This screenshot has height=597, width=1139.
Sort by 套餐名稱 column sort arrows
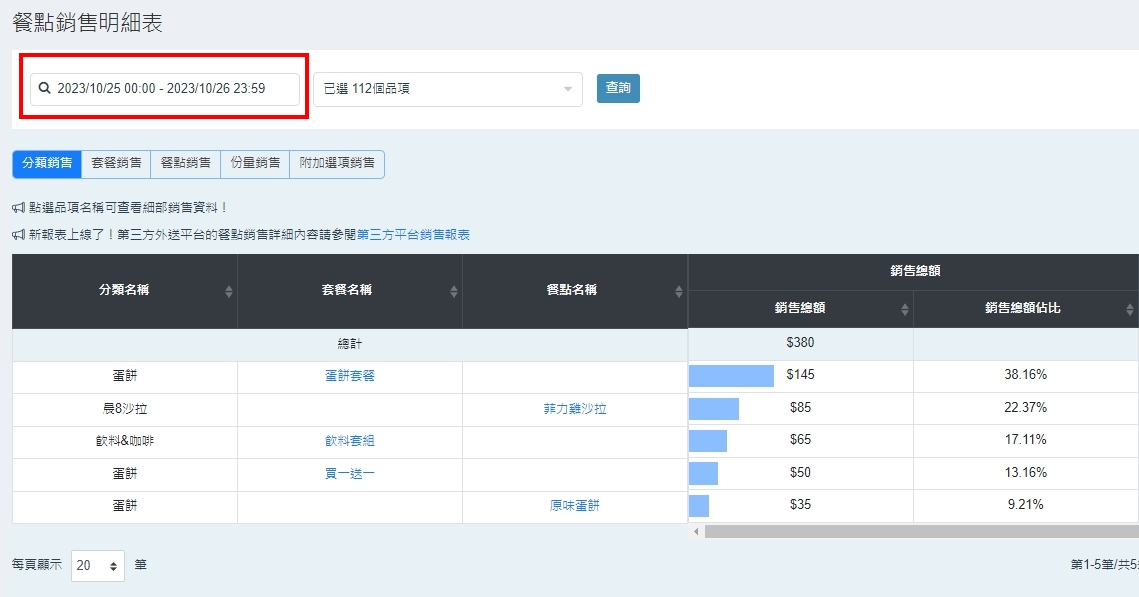pos(454,292)
